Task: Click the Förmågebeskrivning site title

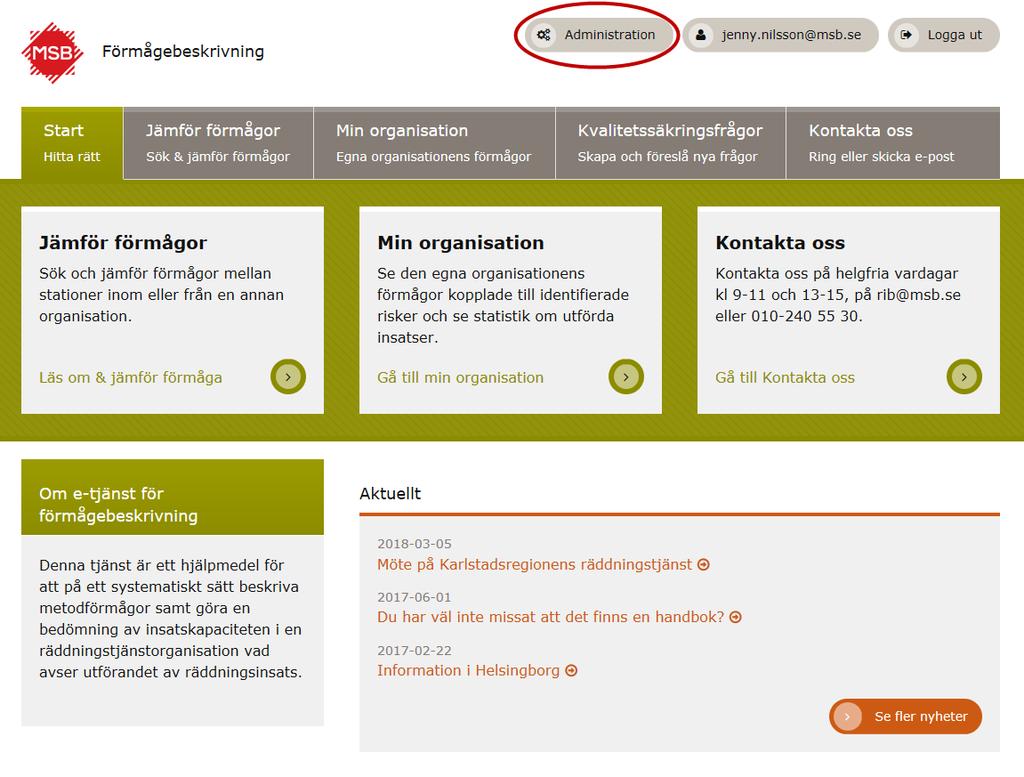Action: [183, 52]
